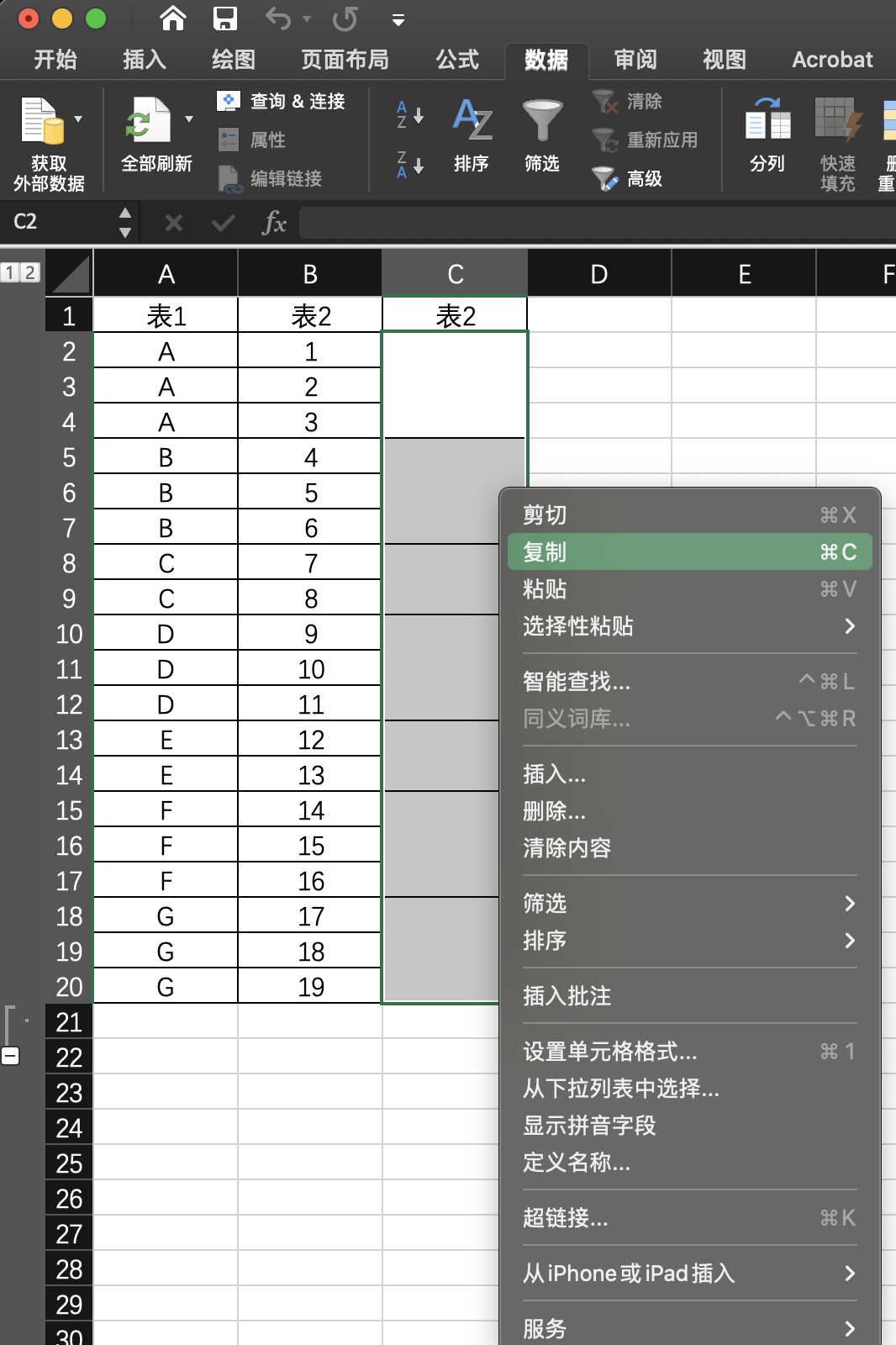Viewport: 896px width, 1345px height.
Task: Choose 删除... from context menu
Action: click(x=689, y=810)
